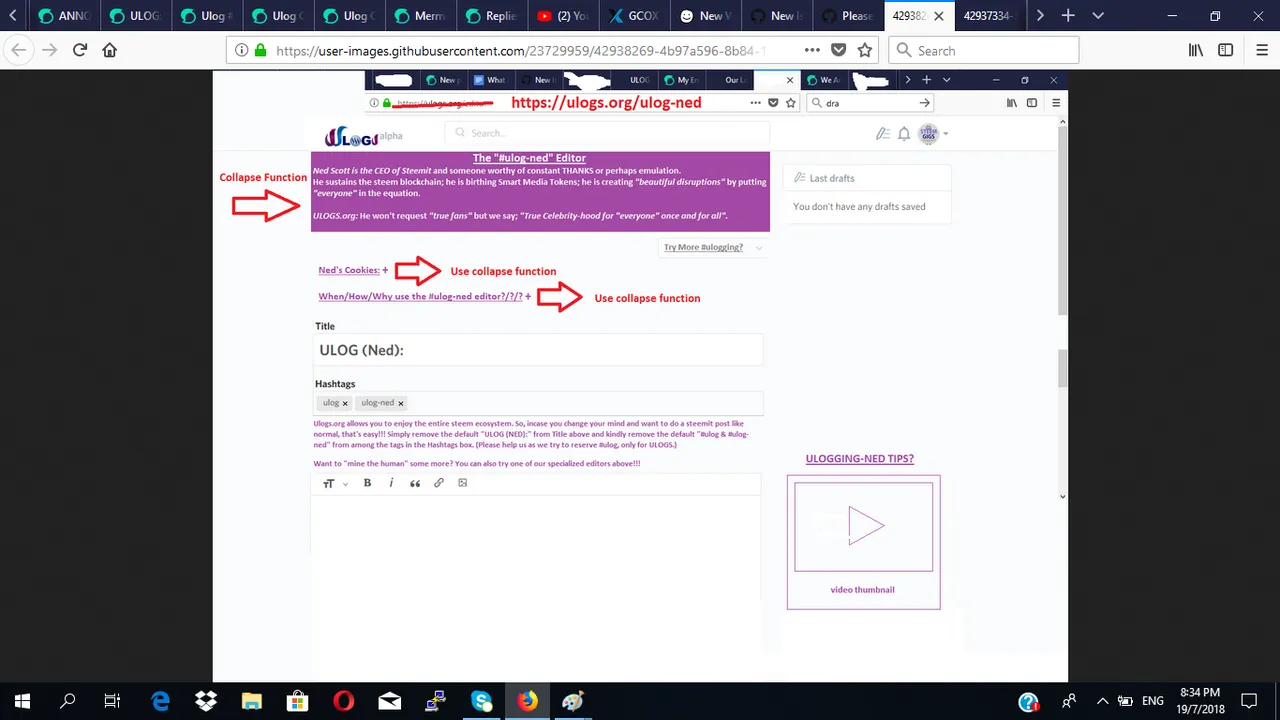Click the Title field containing ULOG (Ned):
Image resolution: width=1280 pixels, height=720 pixels.
tap(538, 350)
